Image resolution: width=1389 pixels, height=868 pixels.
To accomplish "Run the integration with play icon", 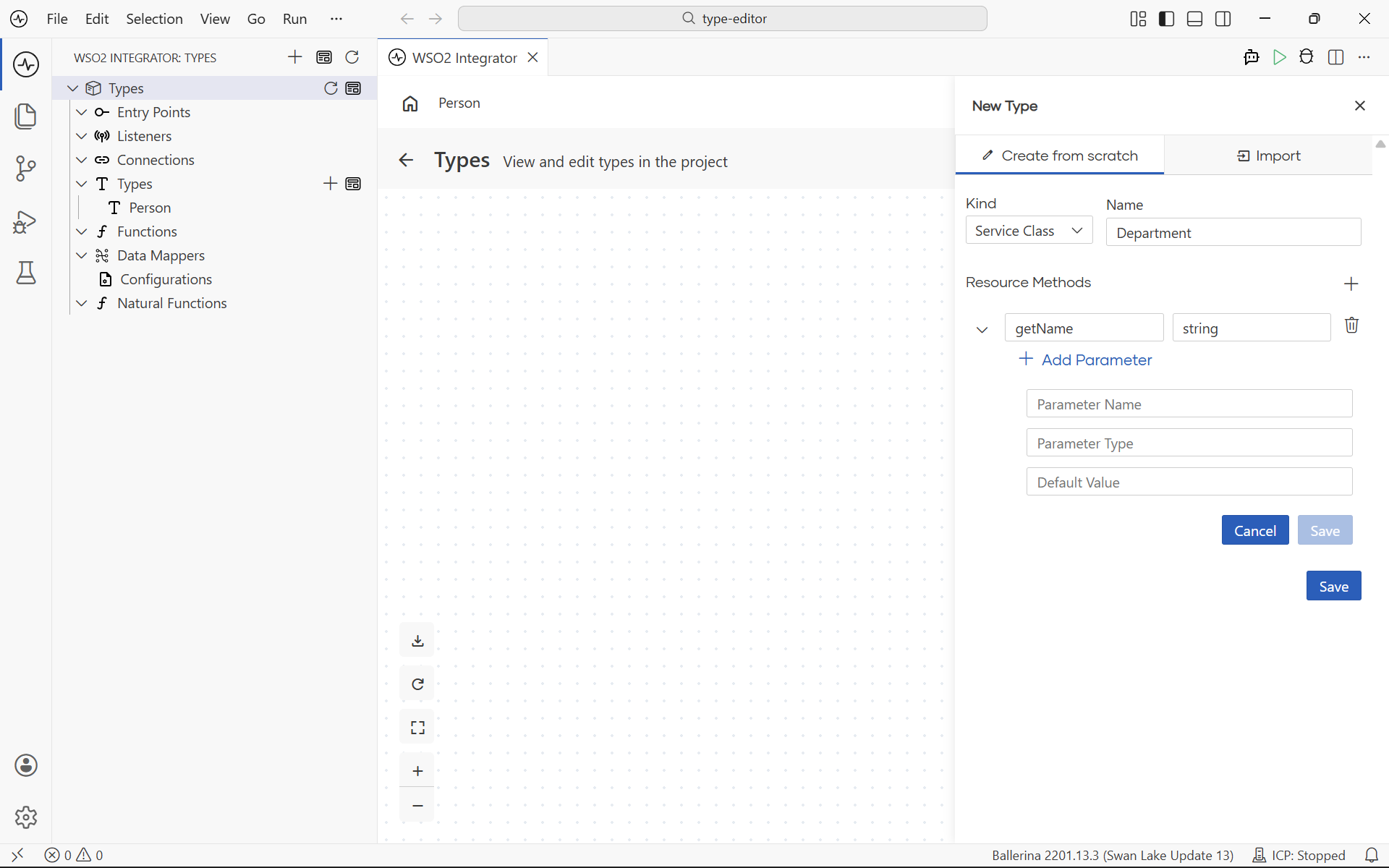I will tap(1280, 57).
